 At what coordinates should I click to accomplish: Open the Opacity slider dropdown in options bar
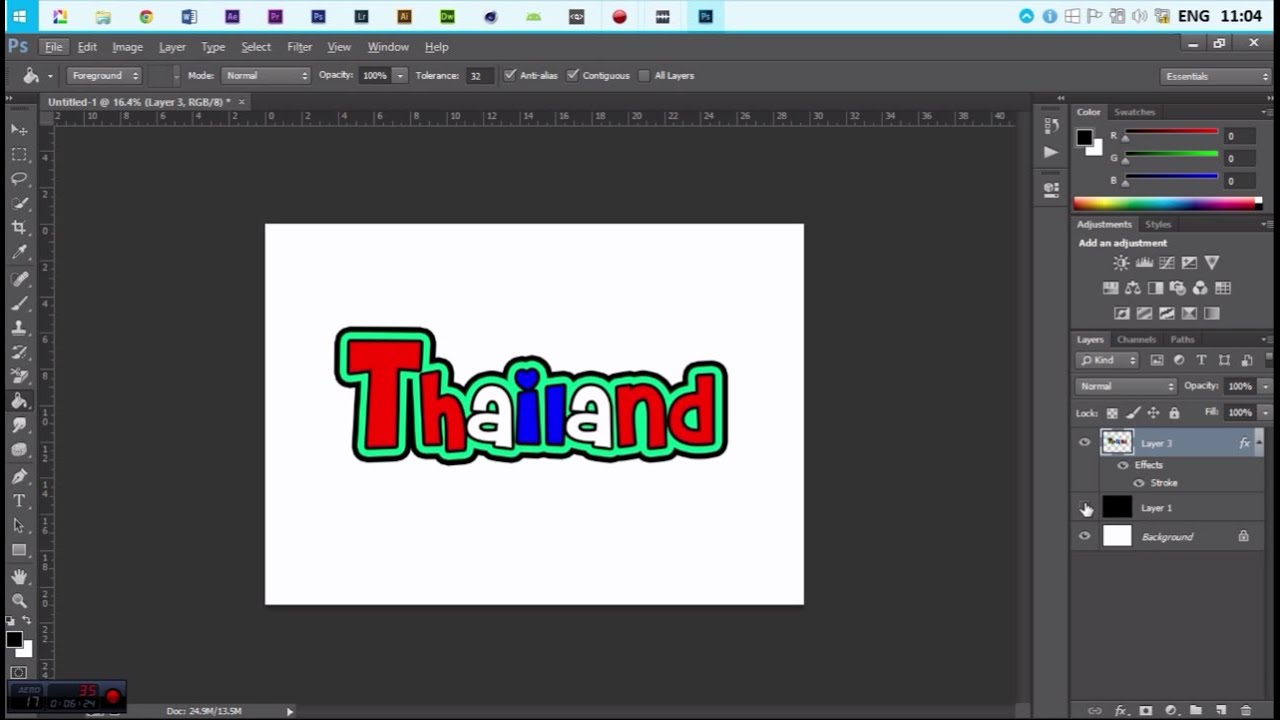[400, 75]
